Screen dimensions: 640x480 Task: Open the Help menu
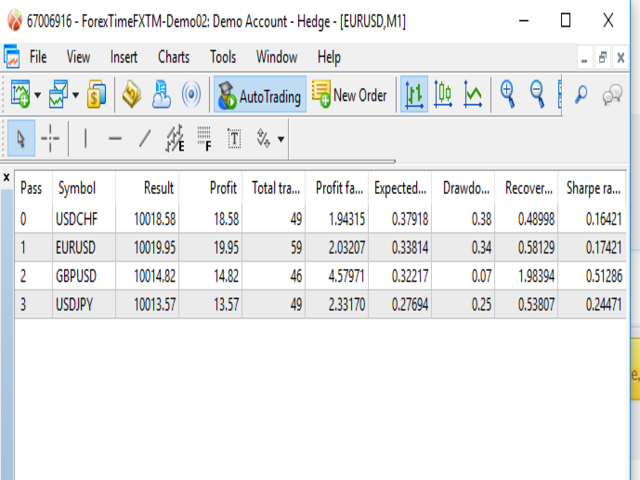point(329,57)
